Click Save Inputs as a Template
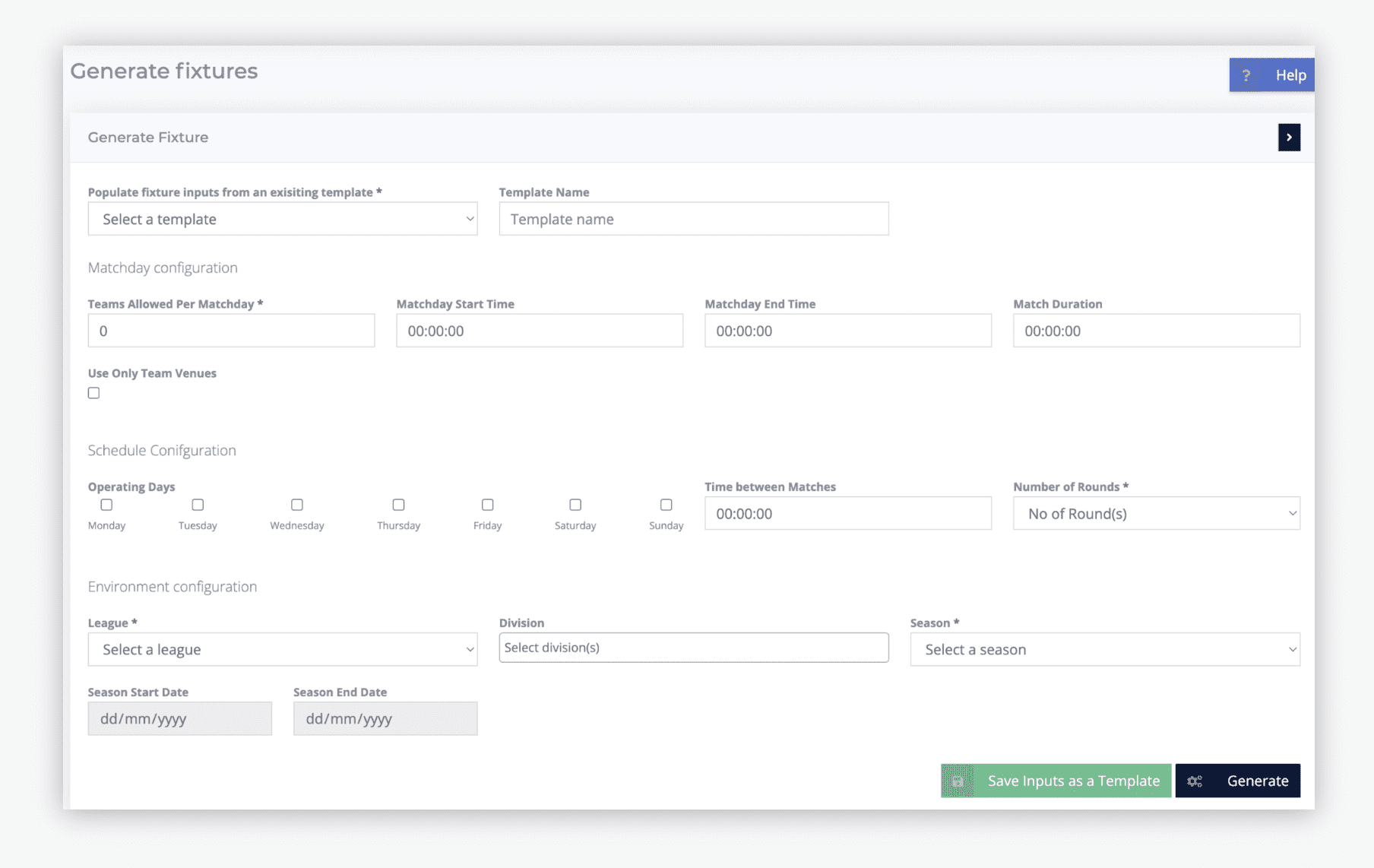The width and height of the screenshot is (1374, 868). tap(1072, 781)
